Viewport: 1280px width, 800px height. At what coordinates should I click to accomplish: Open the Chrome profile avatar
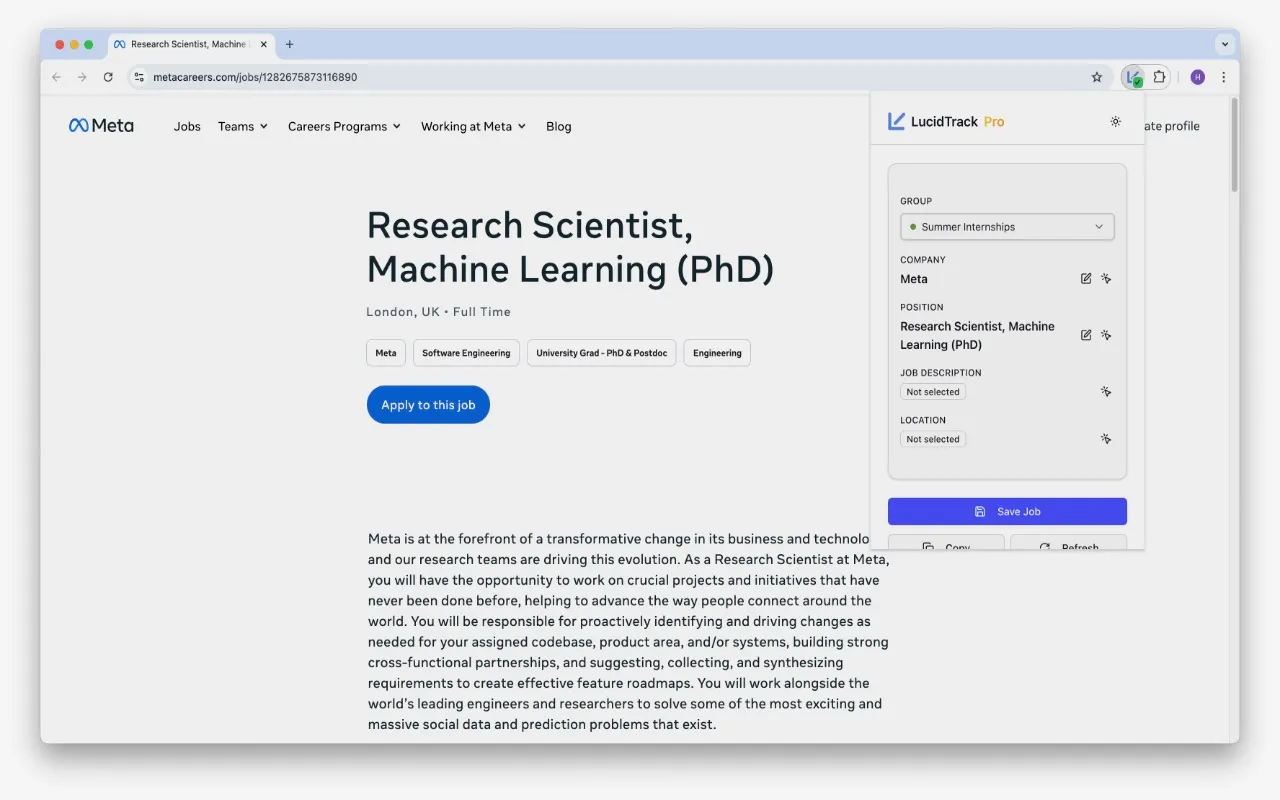coord(1198,77)
